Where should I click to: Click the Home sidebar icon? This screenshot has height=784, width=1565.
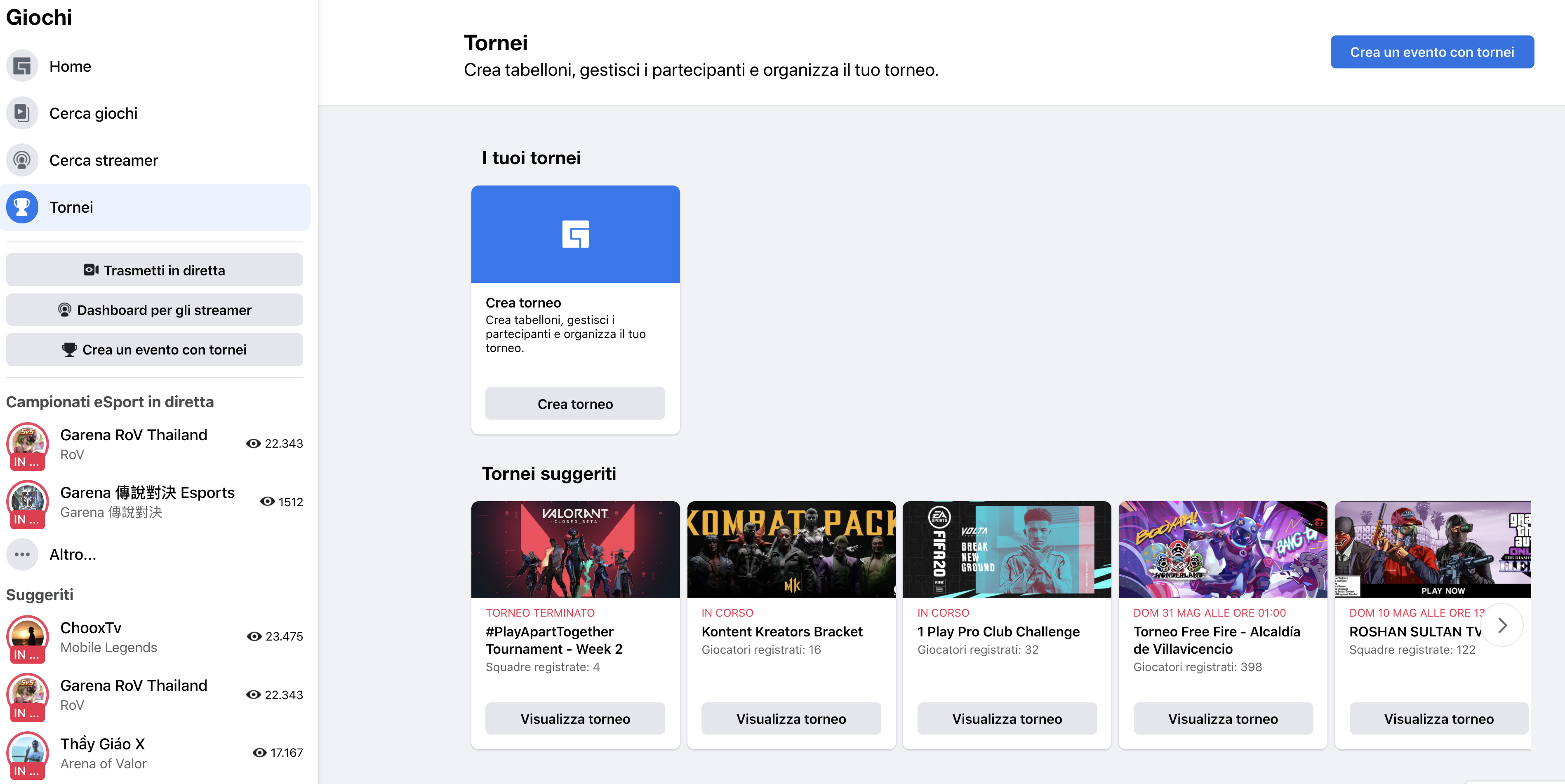click(x=23, y=66)
